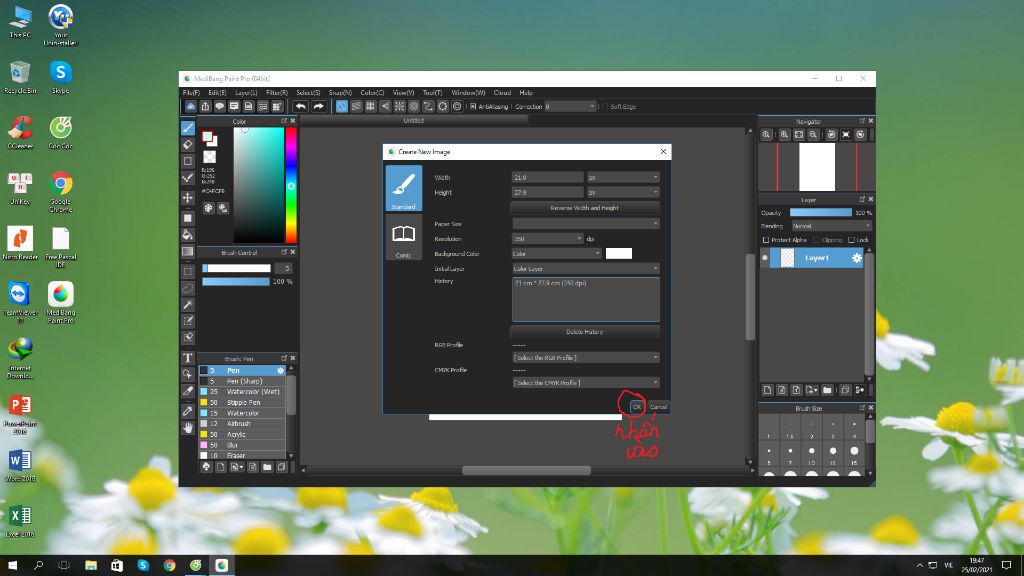The height and width of the screenshot is (576, 1024).
Task: Open Select the RGB Profile dropdown
Action: (586, 357)
